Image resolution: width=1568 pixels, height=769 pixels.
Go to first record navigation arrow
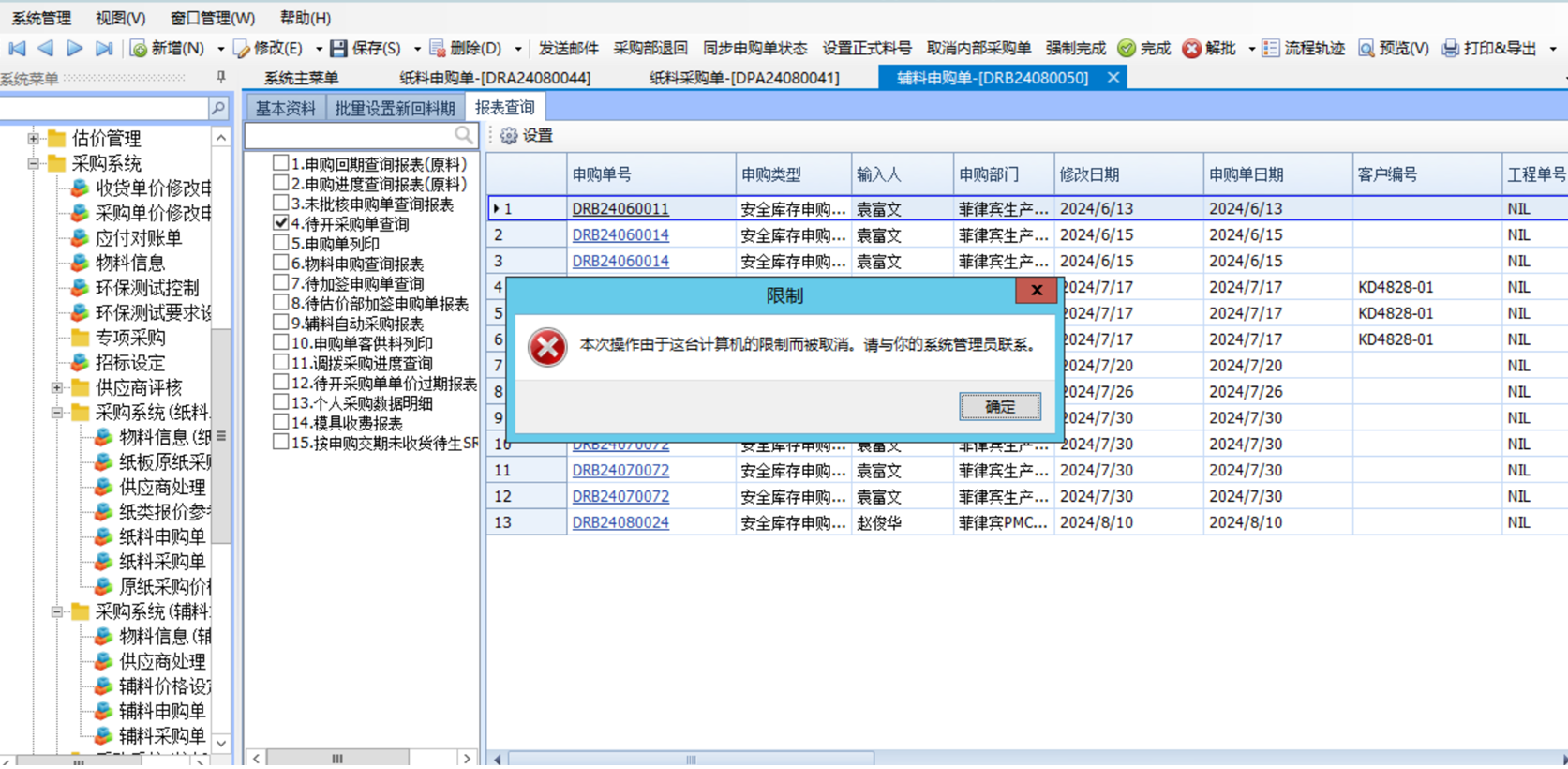click(x=17, y=48)
